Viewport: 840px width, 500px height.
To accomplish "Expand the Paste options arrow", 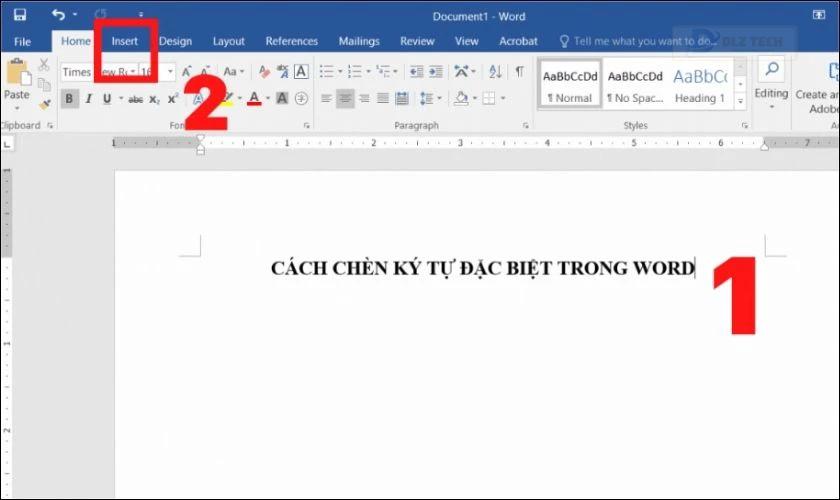I will 17,108.
